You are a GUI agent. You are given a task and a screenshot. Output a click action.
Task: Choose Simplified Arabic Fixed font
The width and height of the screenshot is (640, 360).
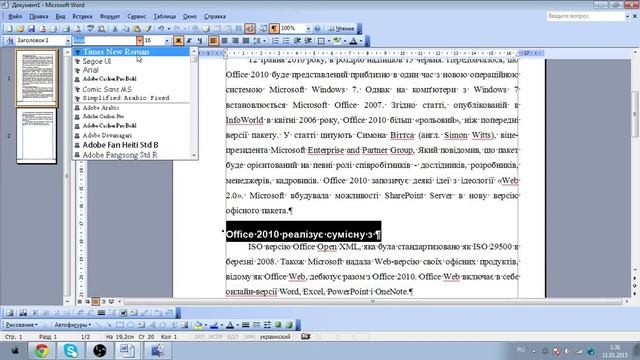click(x=131, y=98)
